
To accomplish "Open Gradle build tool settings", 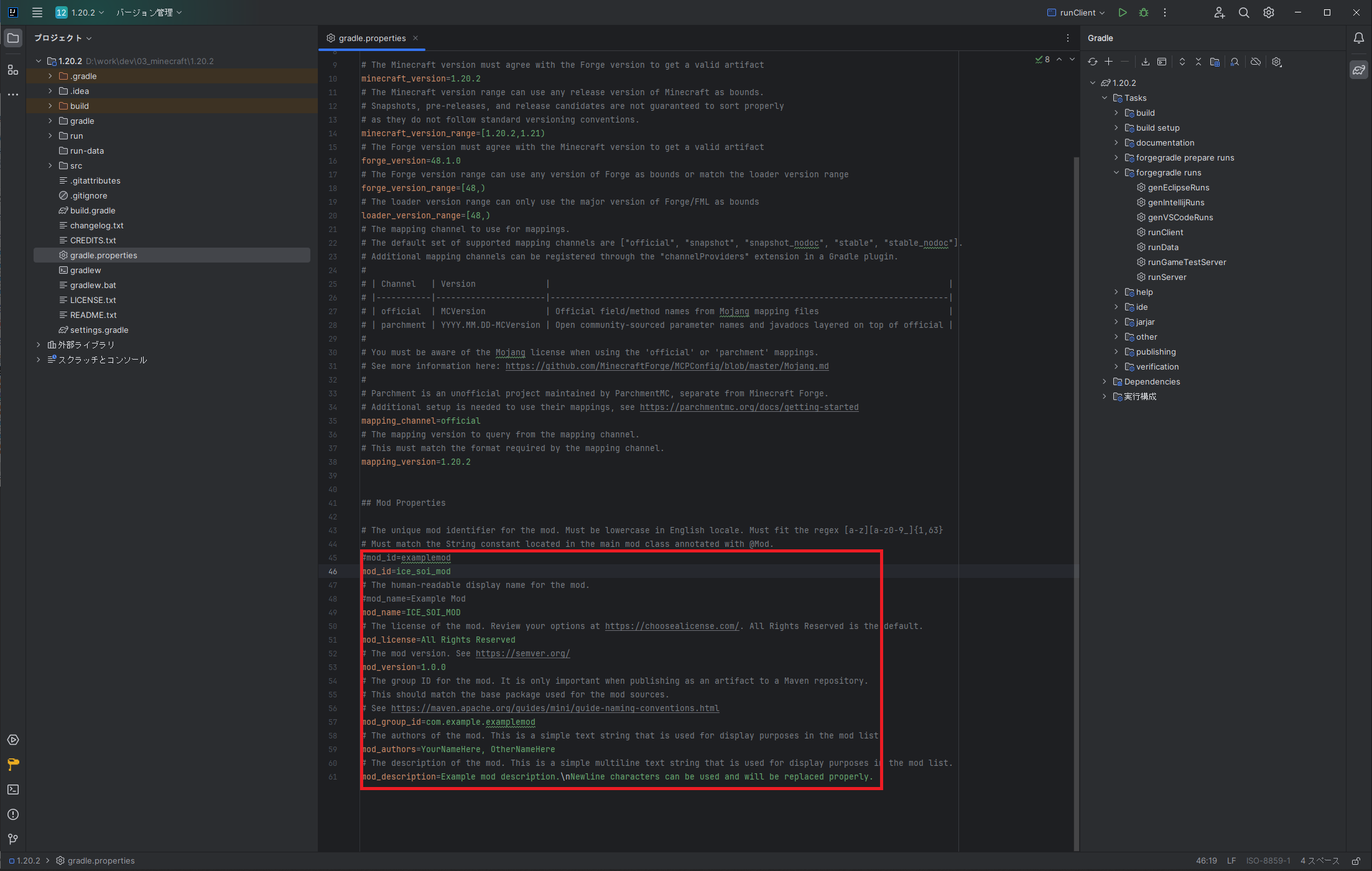I will coord(1277,62).
